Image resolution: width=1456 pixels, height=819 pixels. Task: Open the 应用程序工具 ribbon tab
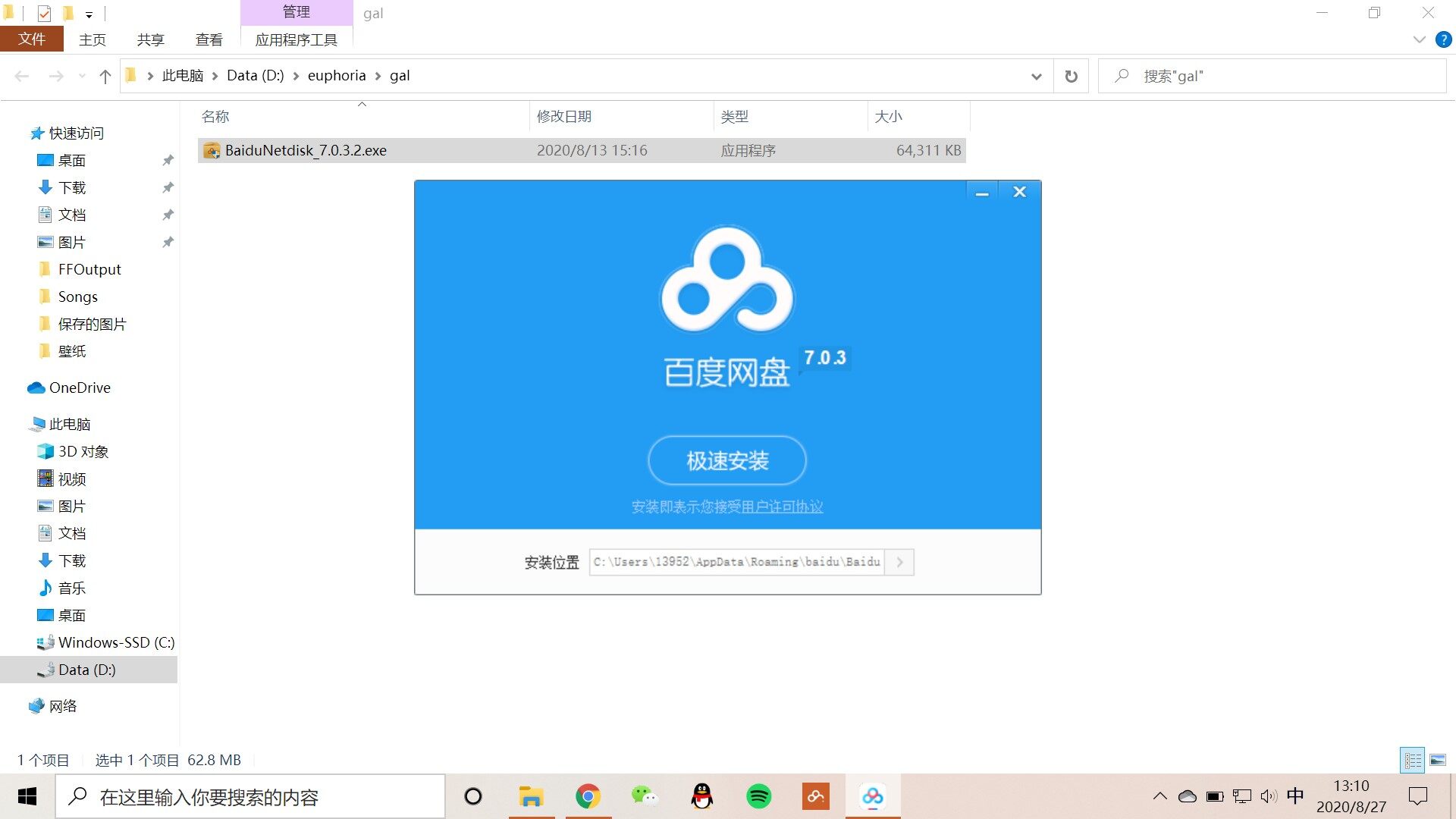pos(296,39)
